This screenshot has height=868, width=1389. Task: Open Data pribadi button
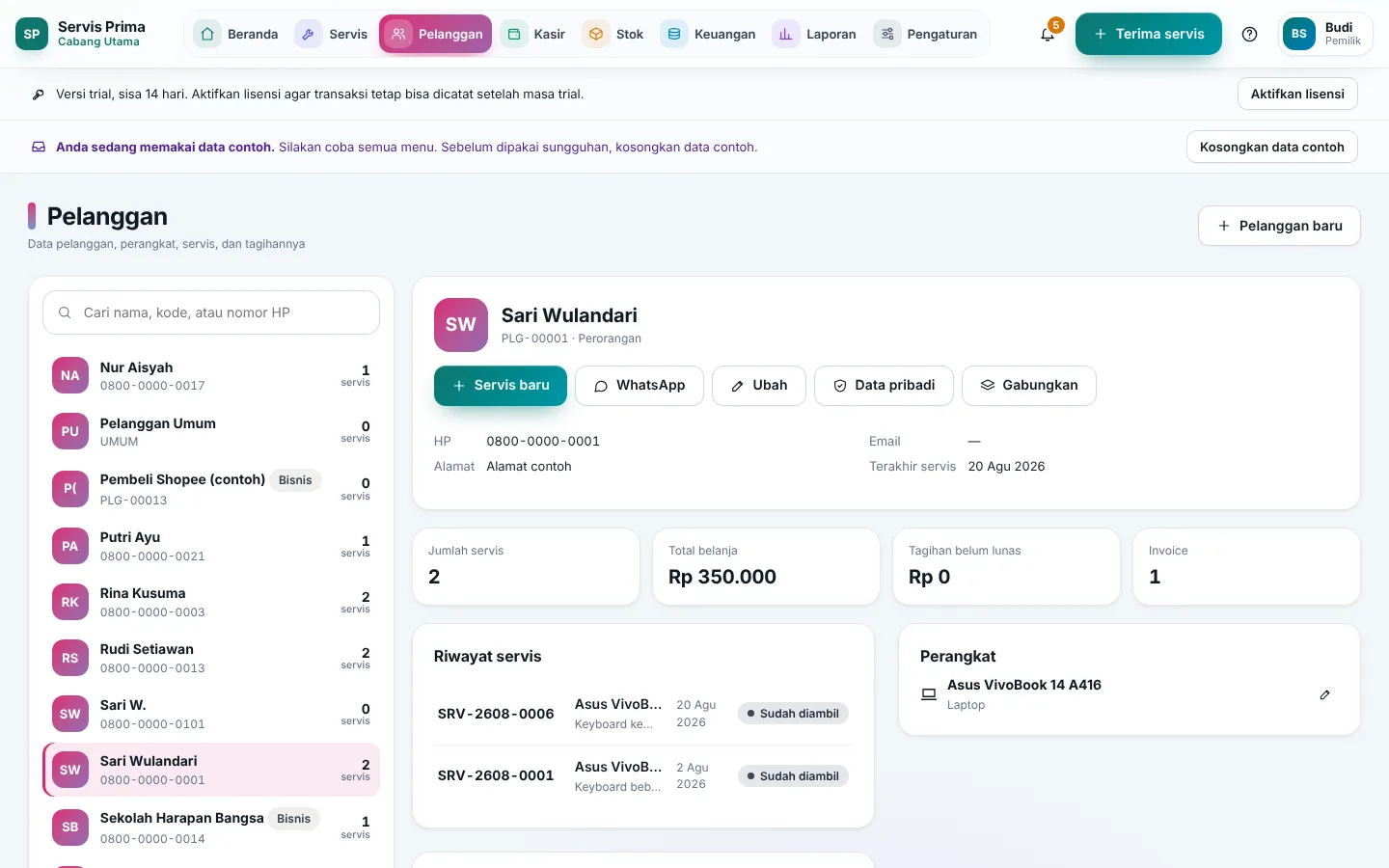pos(884,386)
